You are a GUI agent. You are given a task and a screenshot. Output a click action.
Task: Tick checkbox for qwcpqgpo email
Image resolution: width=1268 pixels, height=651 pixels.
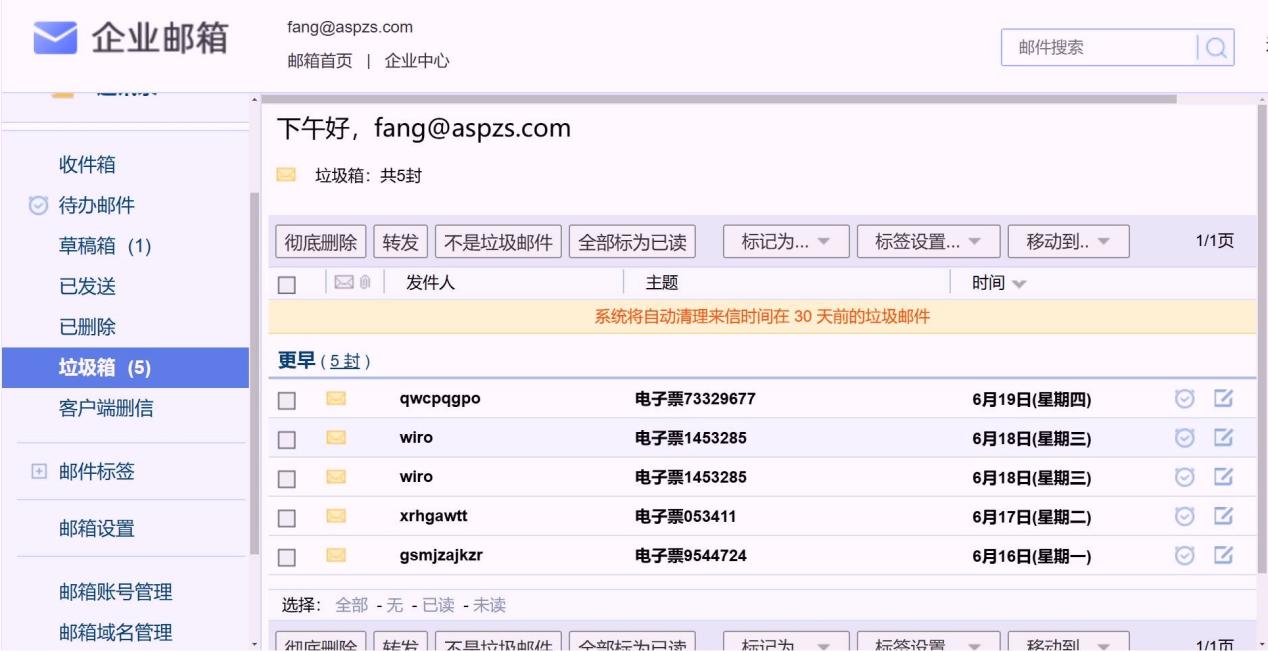(x=287, y=401)
